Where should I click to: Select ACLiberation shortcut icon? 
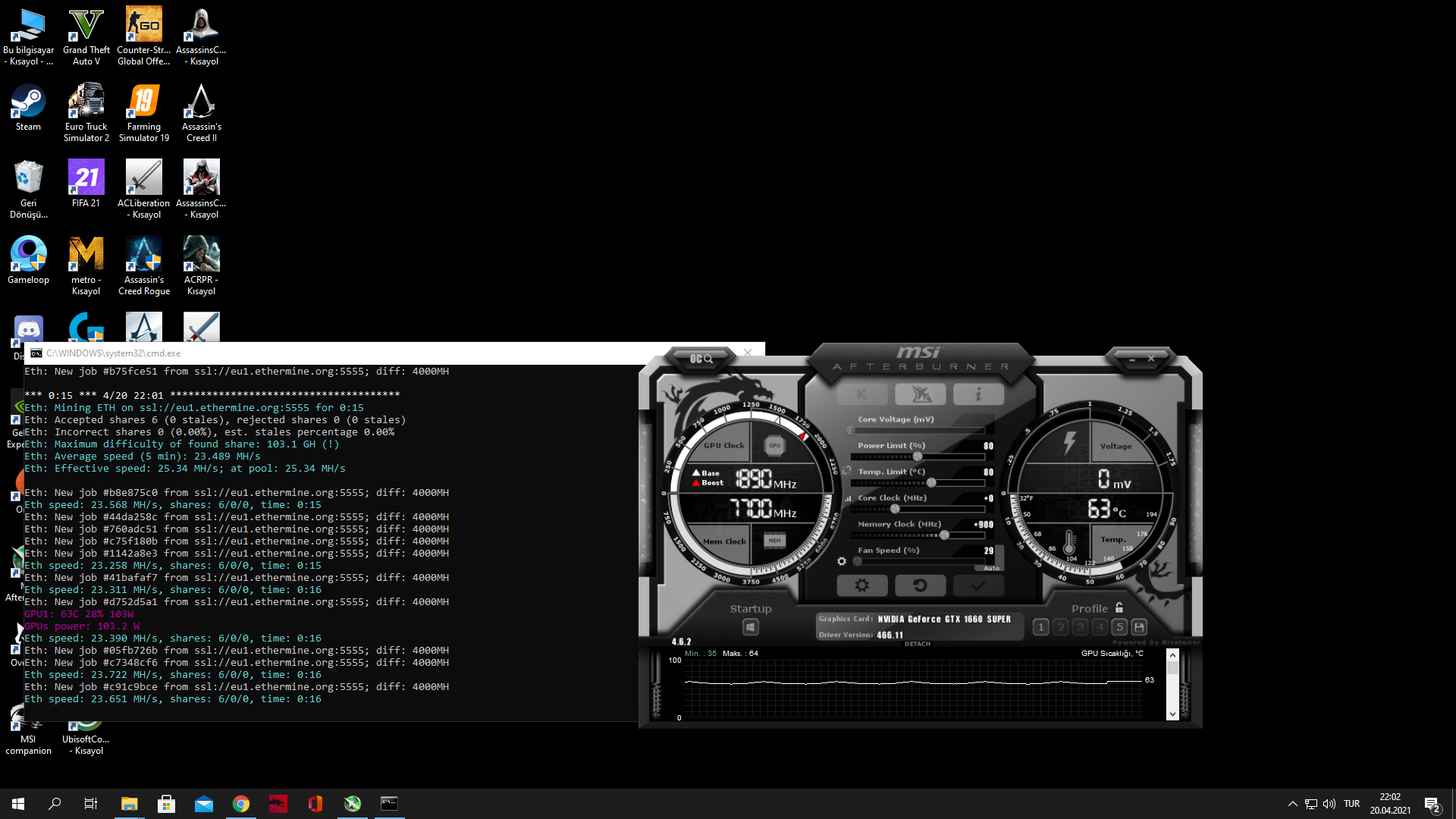click(143, 190)
